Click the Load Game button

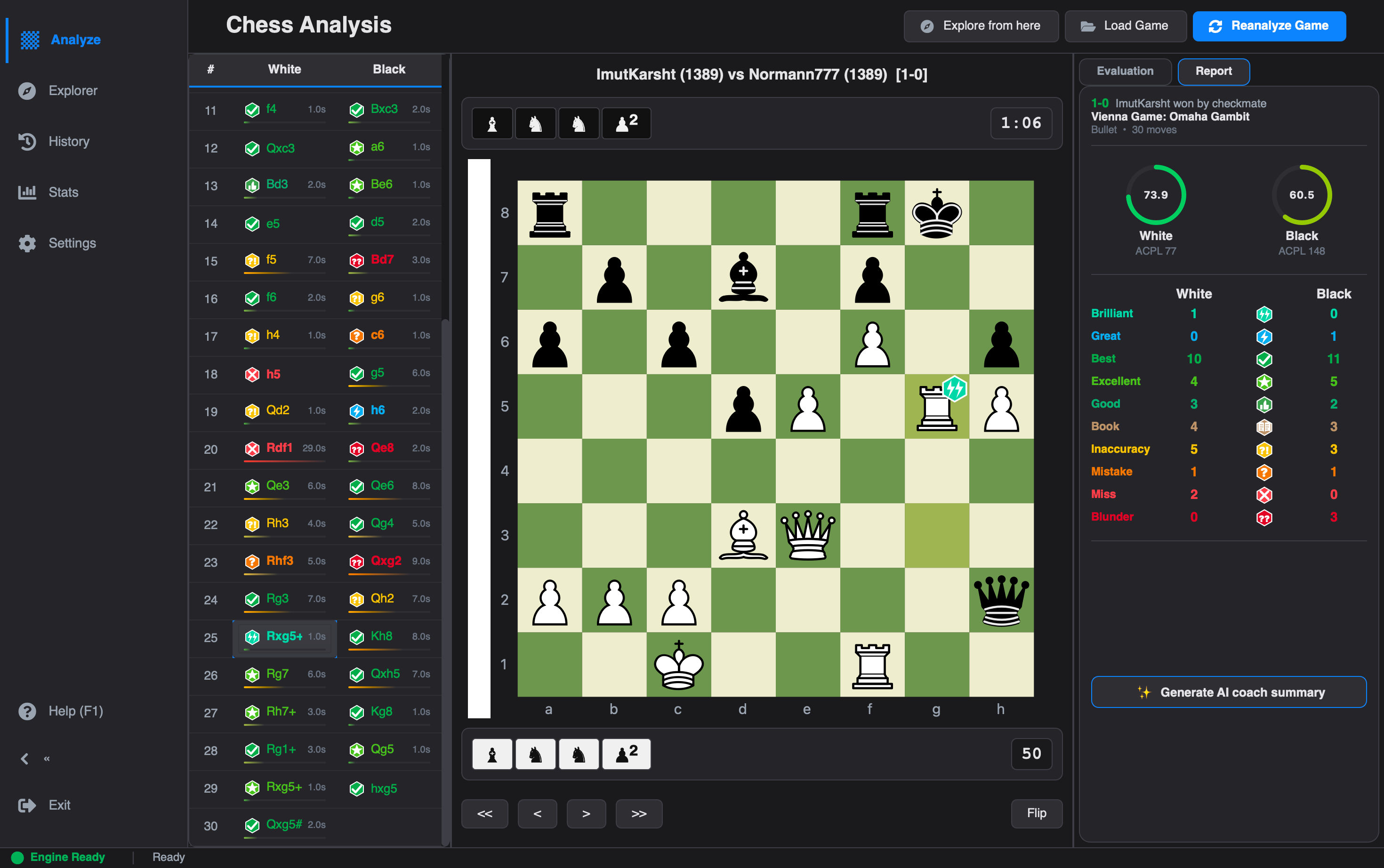[x=1125, y=26]
